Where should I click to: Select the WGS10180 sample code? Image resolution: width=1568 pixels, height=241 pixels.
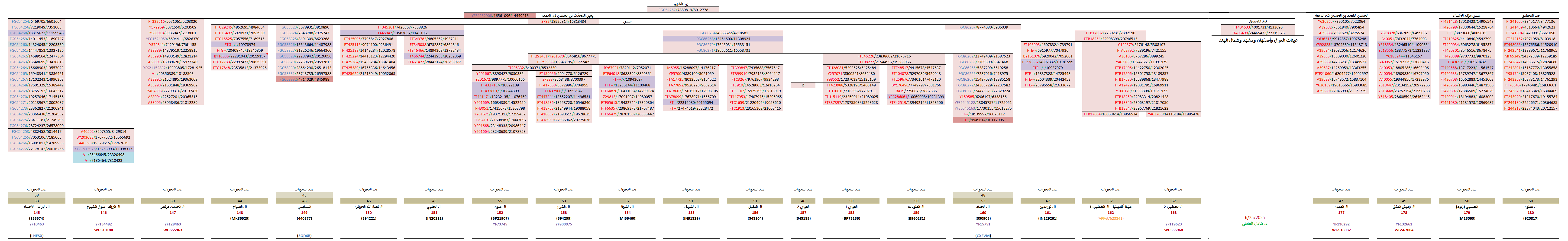coord(103,230)
